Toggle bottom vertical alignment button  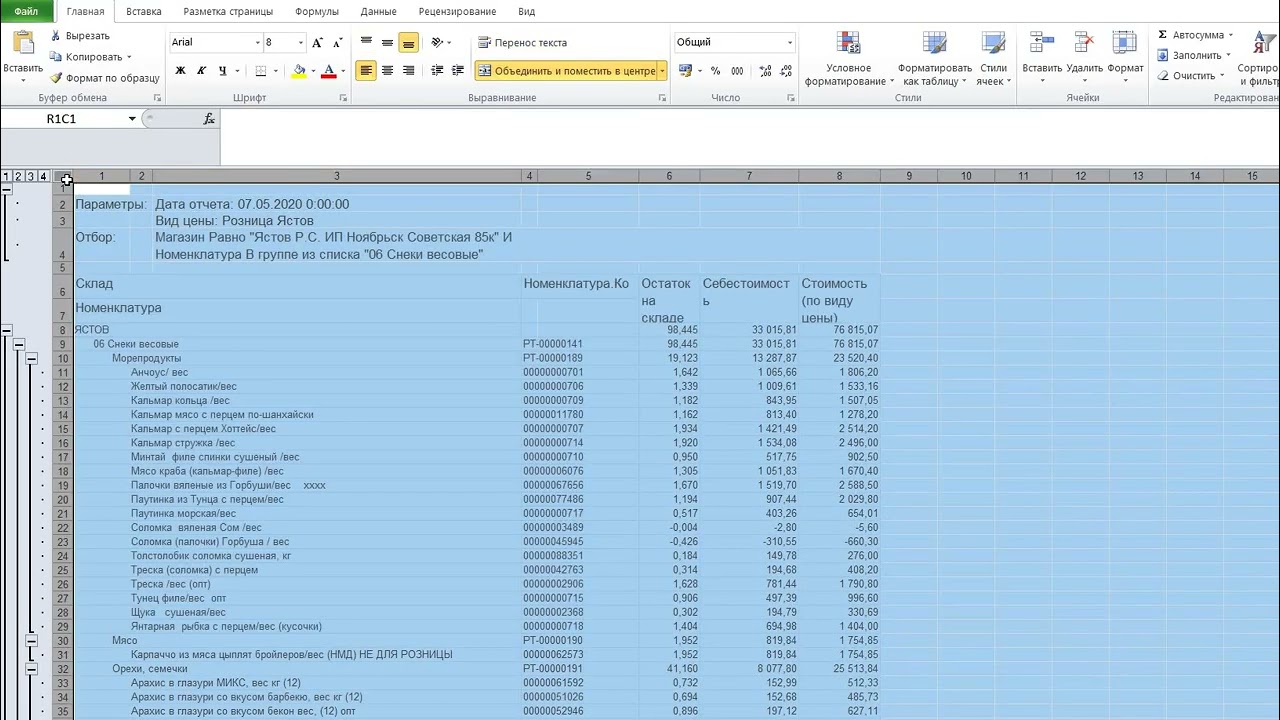click(408, 42)
